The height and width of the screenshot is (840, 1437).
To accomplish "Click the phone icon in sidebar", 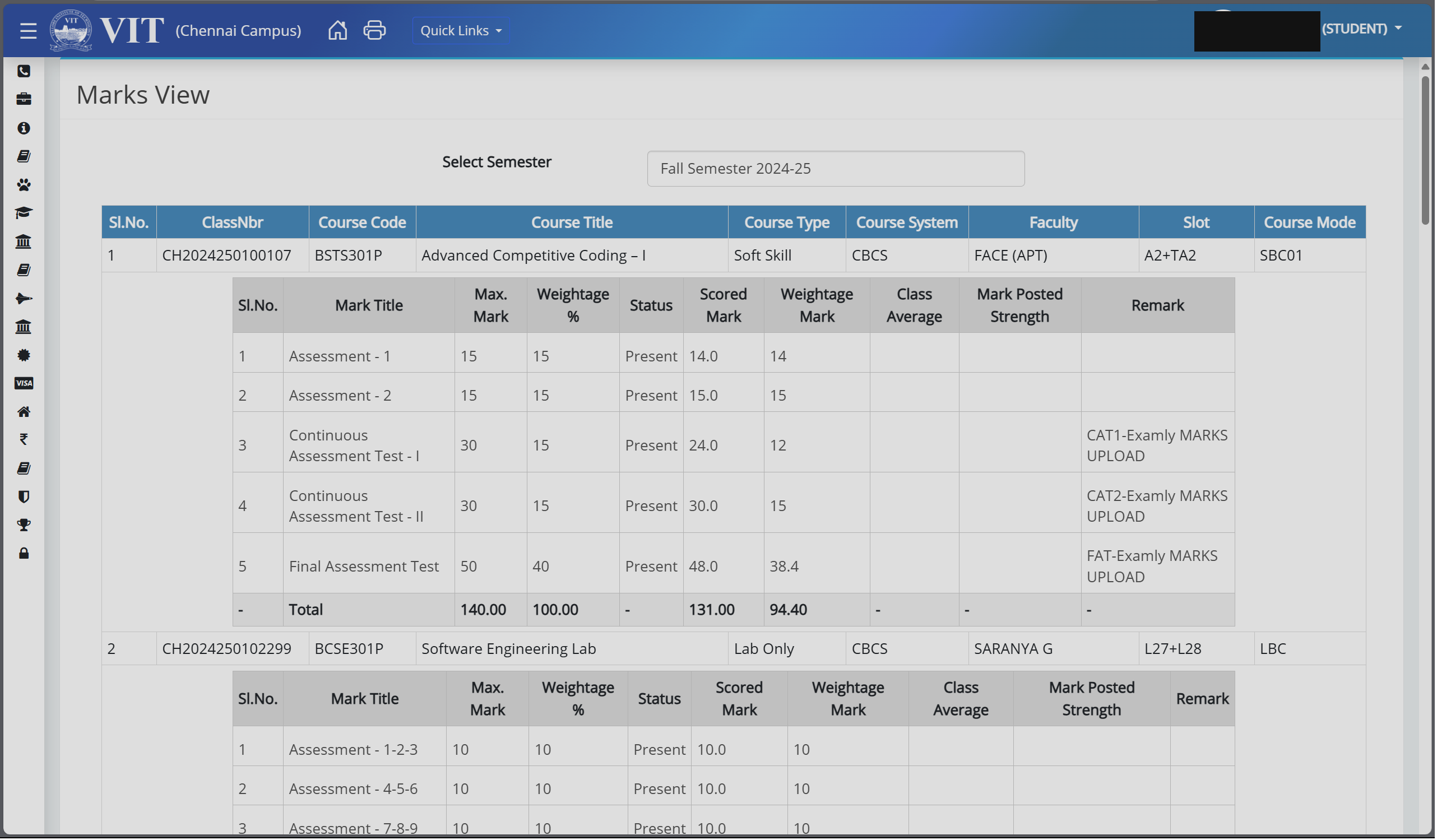I will [24, 71].
